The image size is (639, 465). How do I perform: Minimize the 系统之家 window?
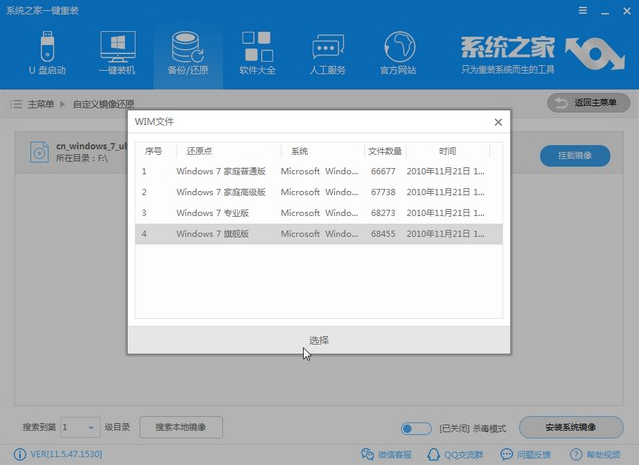pos(605,11)
